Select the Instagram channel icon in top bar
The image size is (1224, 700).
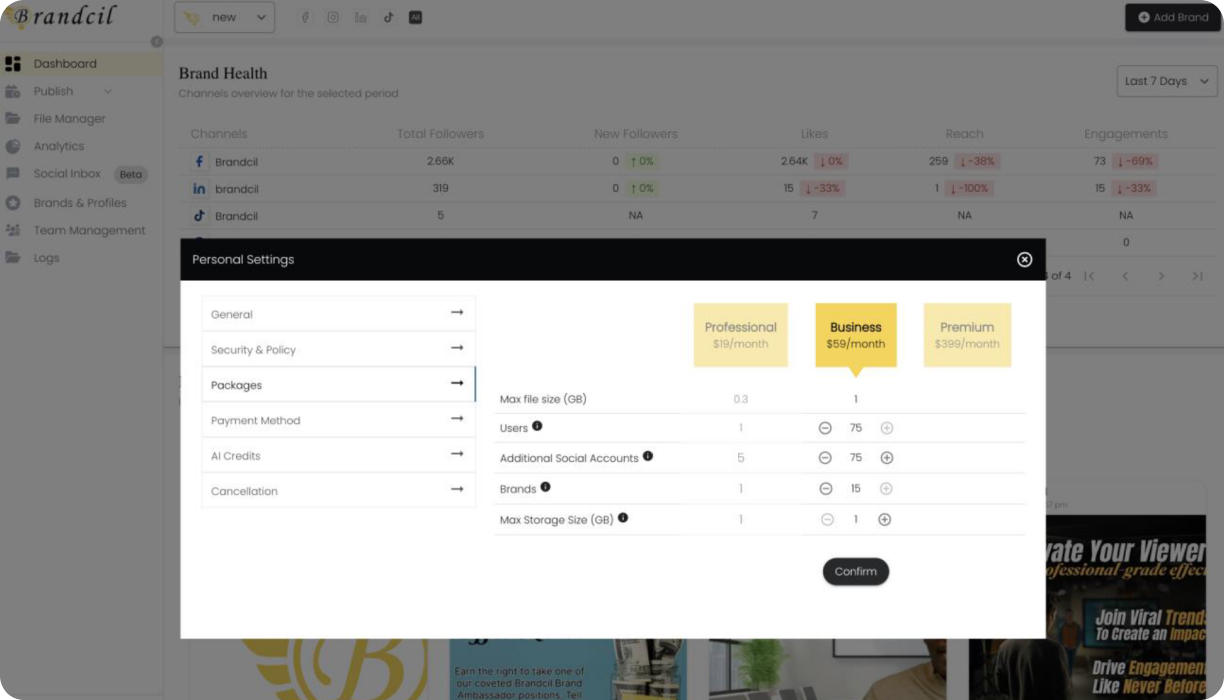point(333,17)
